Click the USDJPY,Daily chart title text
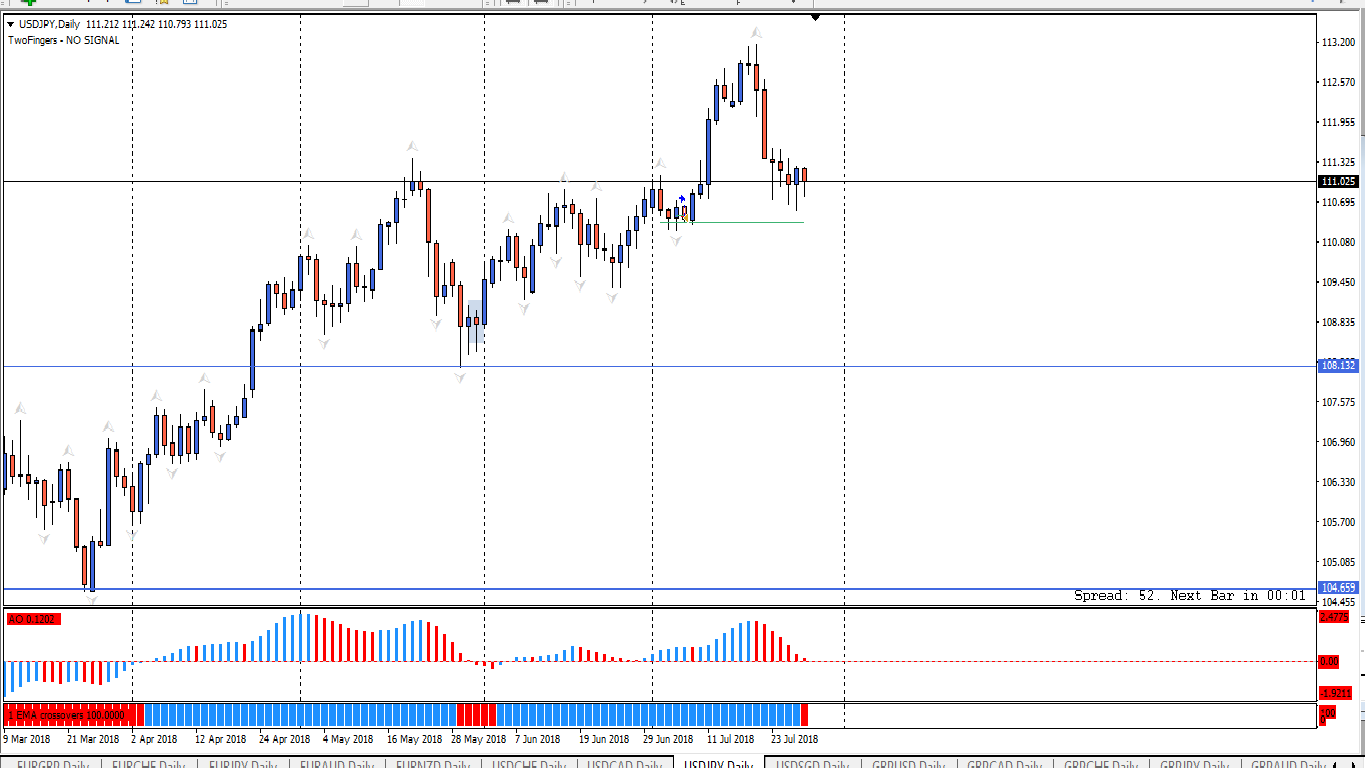Screen dimensions: 1366x768 pos(50,24)
